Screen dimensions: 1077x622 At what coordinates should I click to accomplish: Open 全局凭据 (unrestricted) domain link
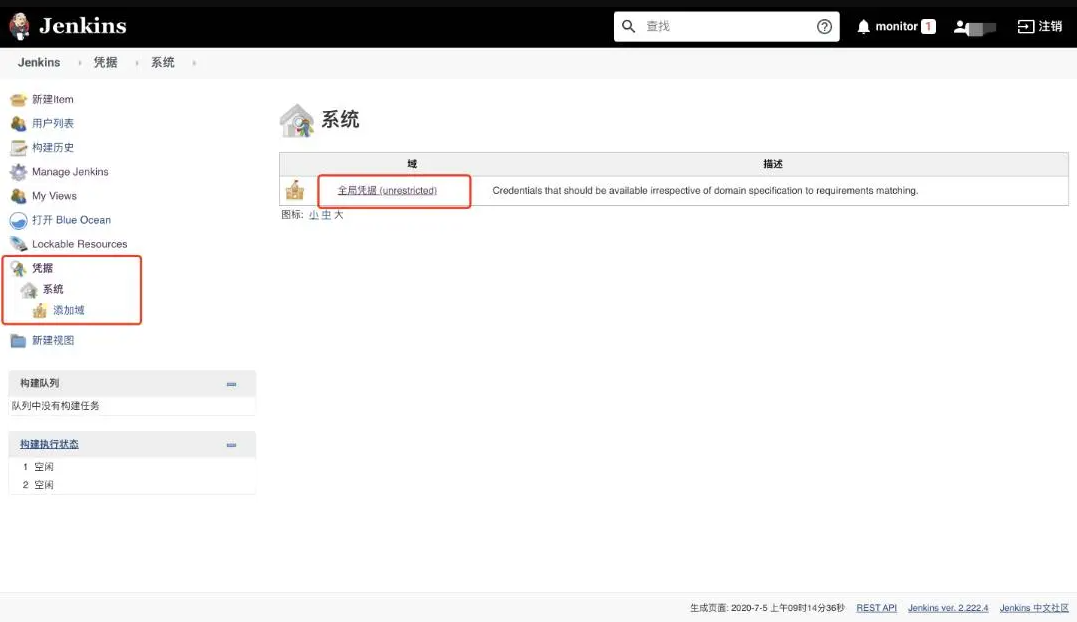pos(387,190)
